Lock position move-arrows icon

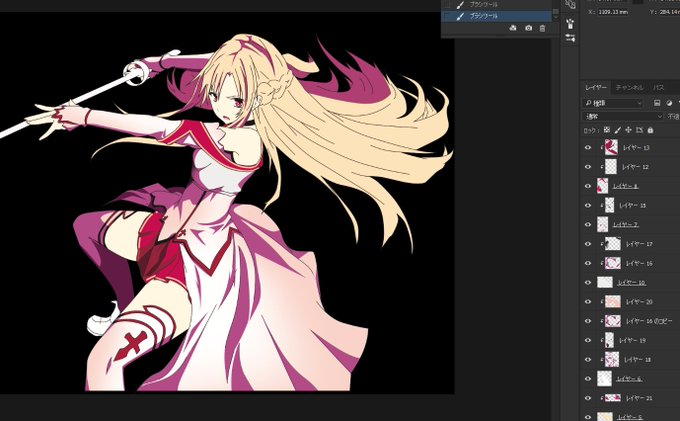click(x=628, y=130)
